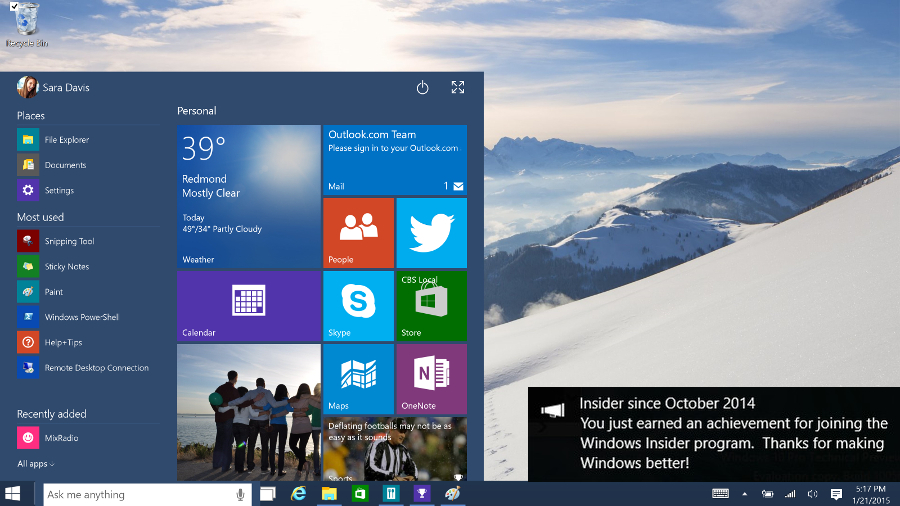Launch Snipping Tool from Most used
Screen dimensions: 900x506
[x=68, y=241]
